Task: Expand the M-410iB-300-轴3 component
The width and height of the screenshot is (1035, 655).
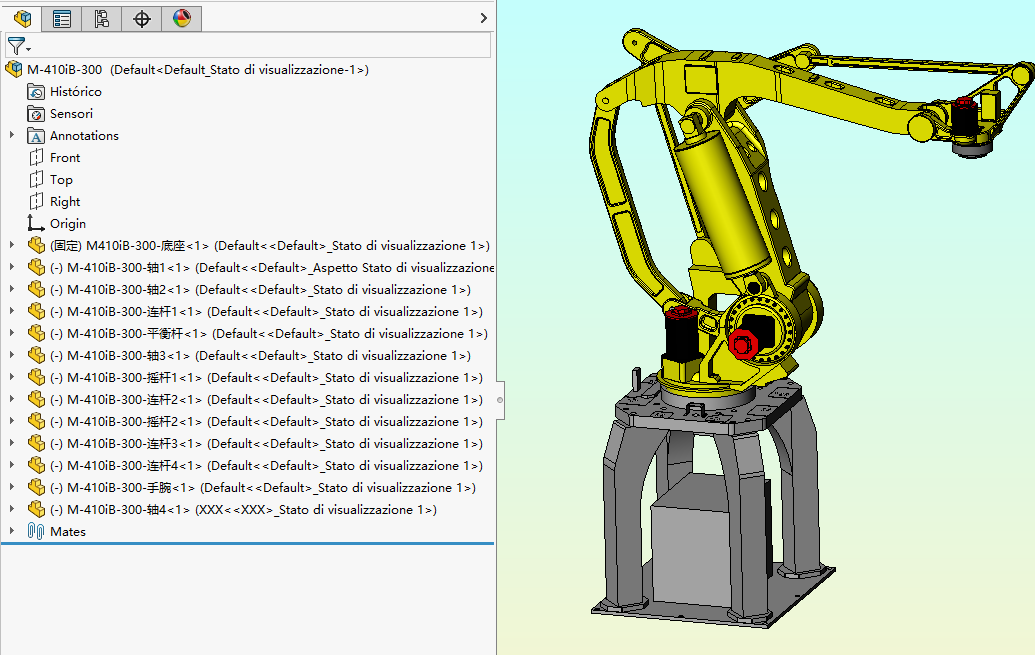Action: tap(12, 355)
